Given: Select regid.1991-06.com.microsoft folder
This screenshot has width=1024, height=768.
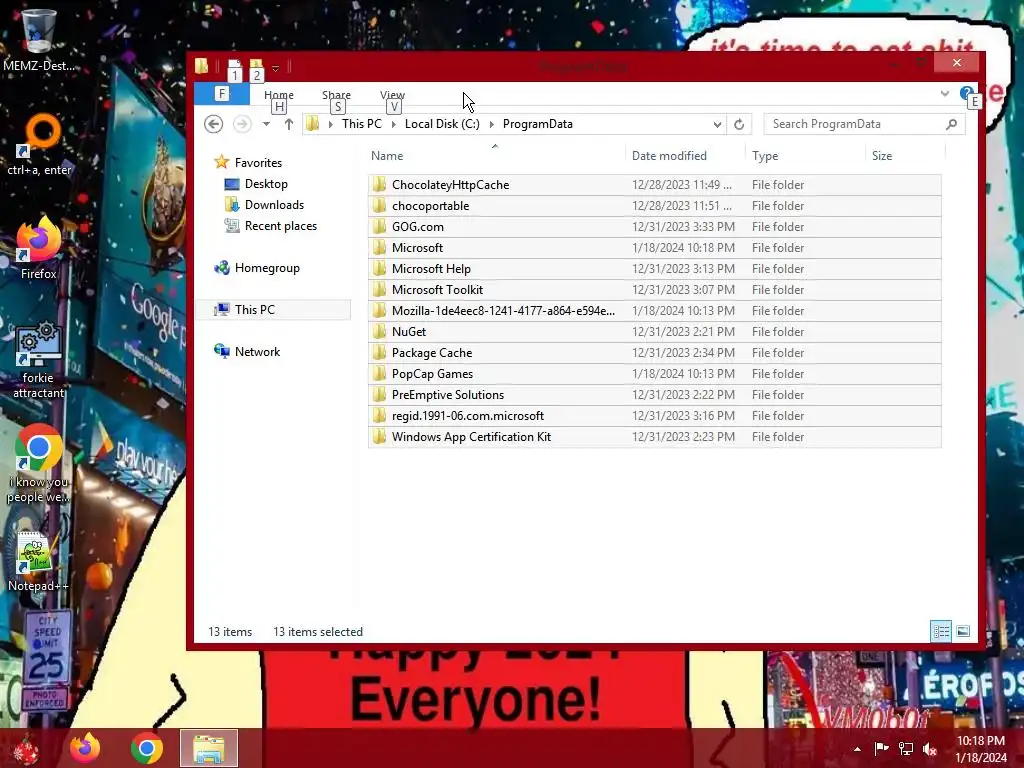Looking at the screenshot, I should coord(654,416).
